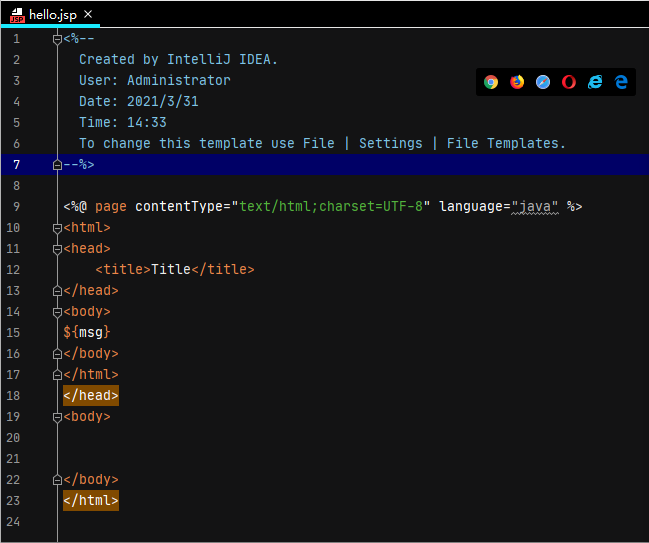Viewport: 649px width, 543px height.
Task: Click the "language" attribute name
Action: 471,207
